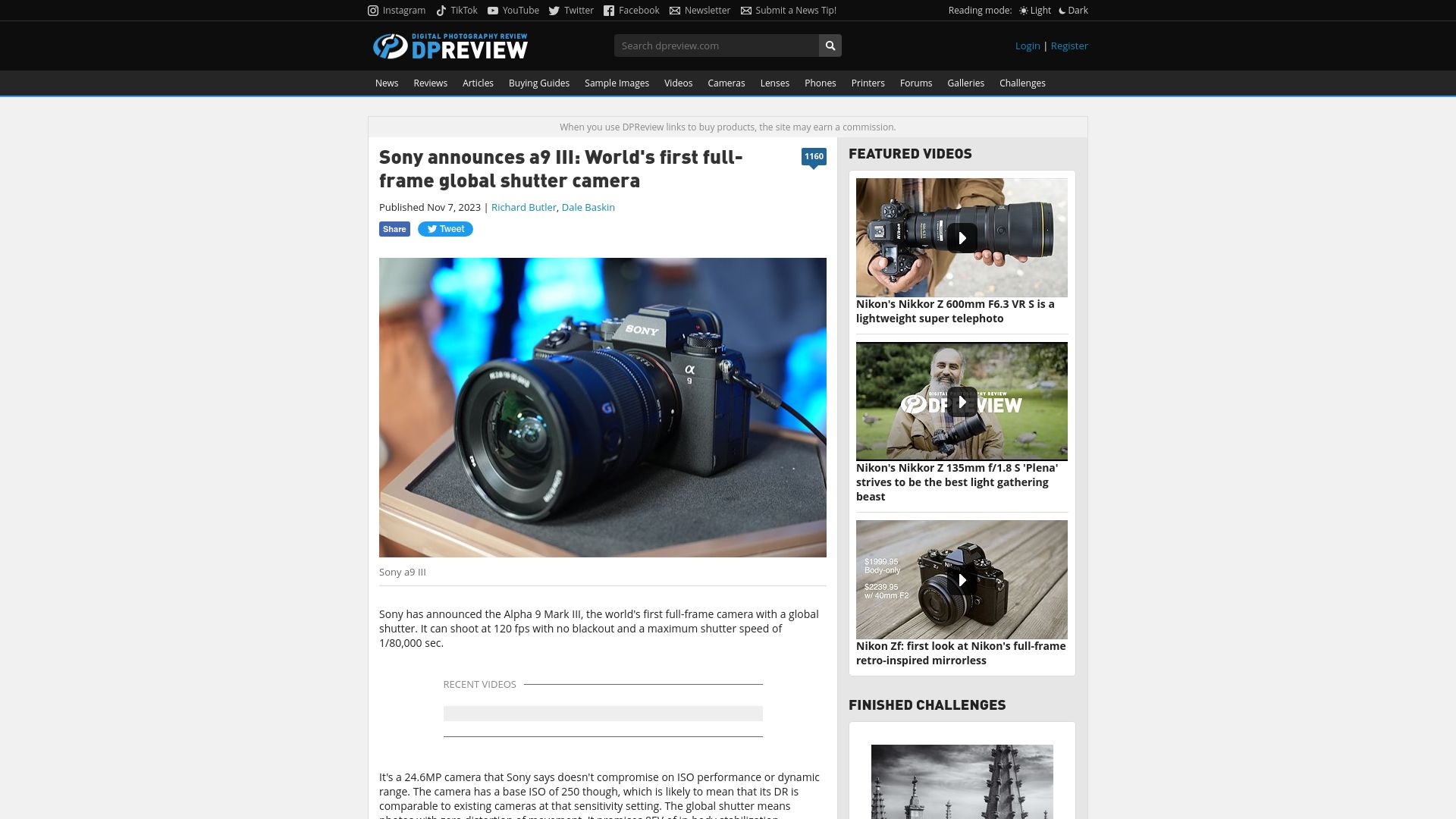
Task: Open Buying Guides in navigation
Action: pyautogui.click(x=539, y=83)
